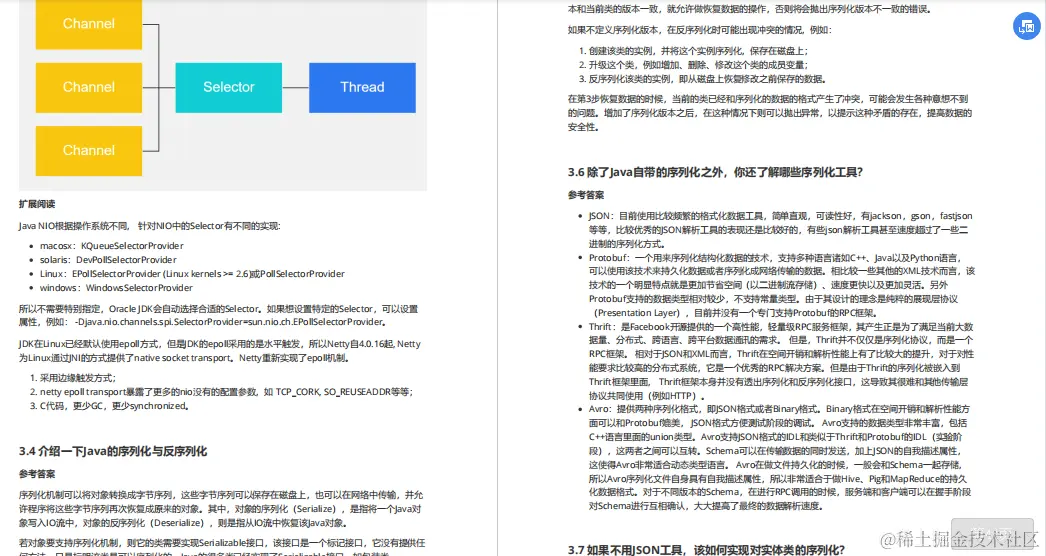
Task: Click list item '3. C代码，更少GC'
Action: (109, 406)
